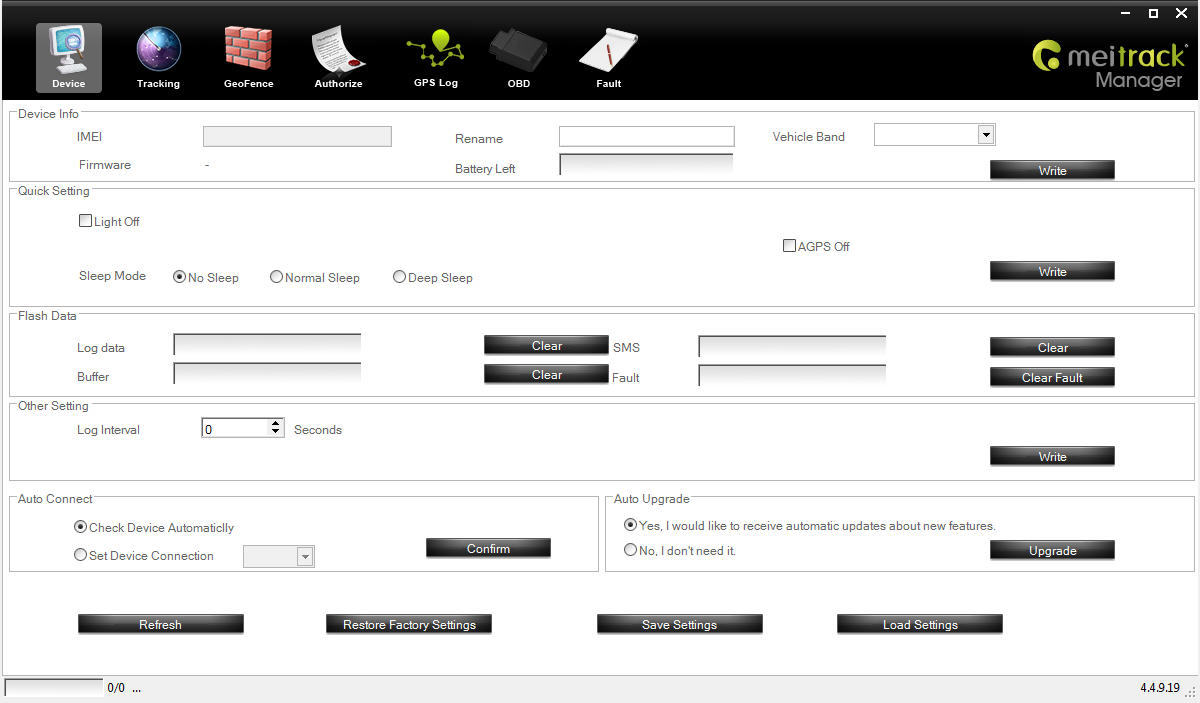Screen dimensions: 1200x703
Task: Click the Rename text field
Action: pyautogui.click(x=646, y=137)
